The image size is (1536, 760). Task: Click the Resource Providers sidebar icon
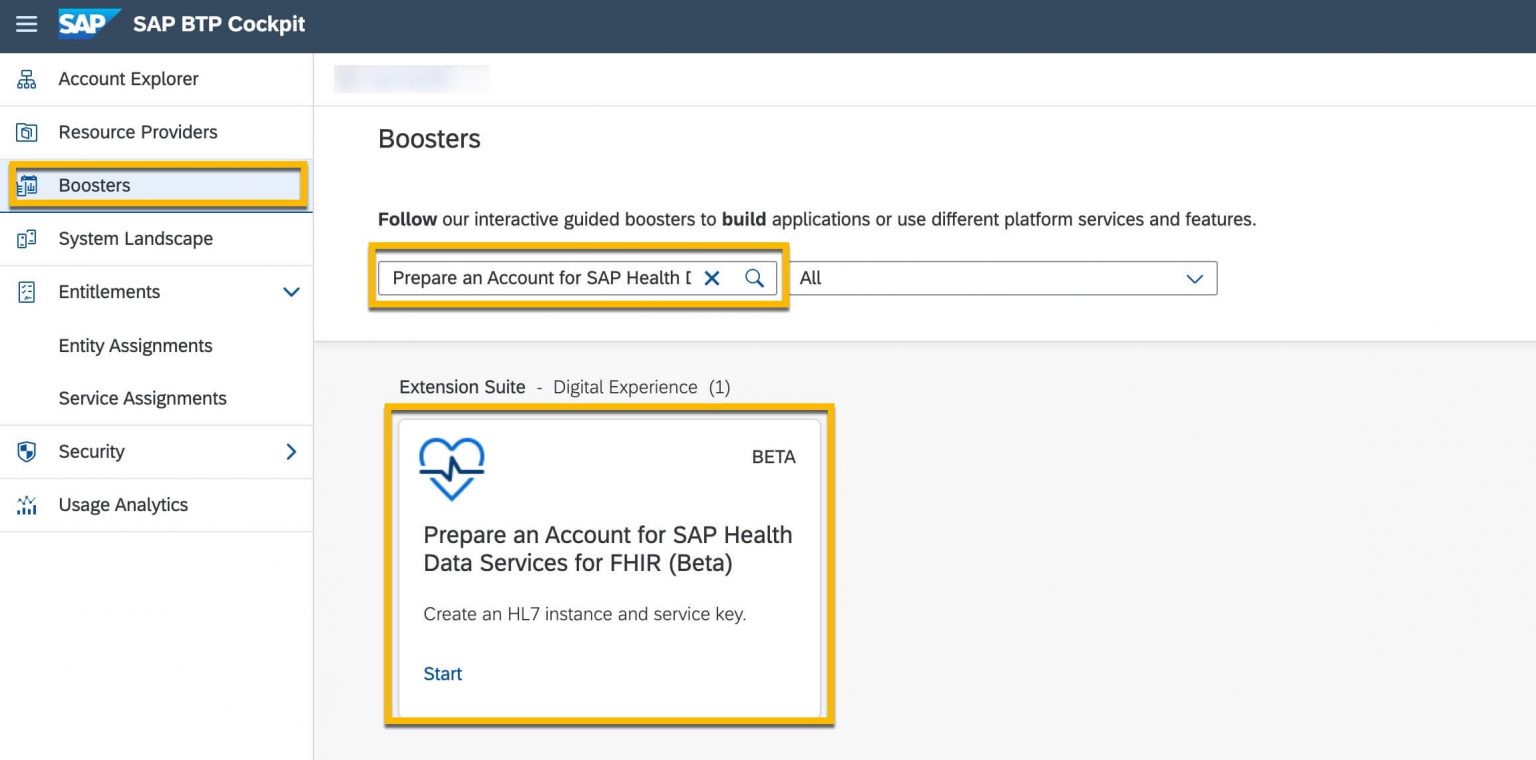point(26,132)
